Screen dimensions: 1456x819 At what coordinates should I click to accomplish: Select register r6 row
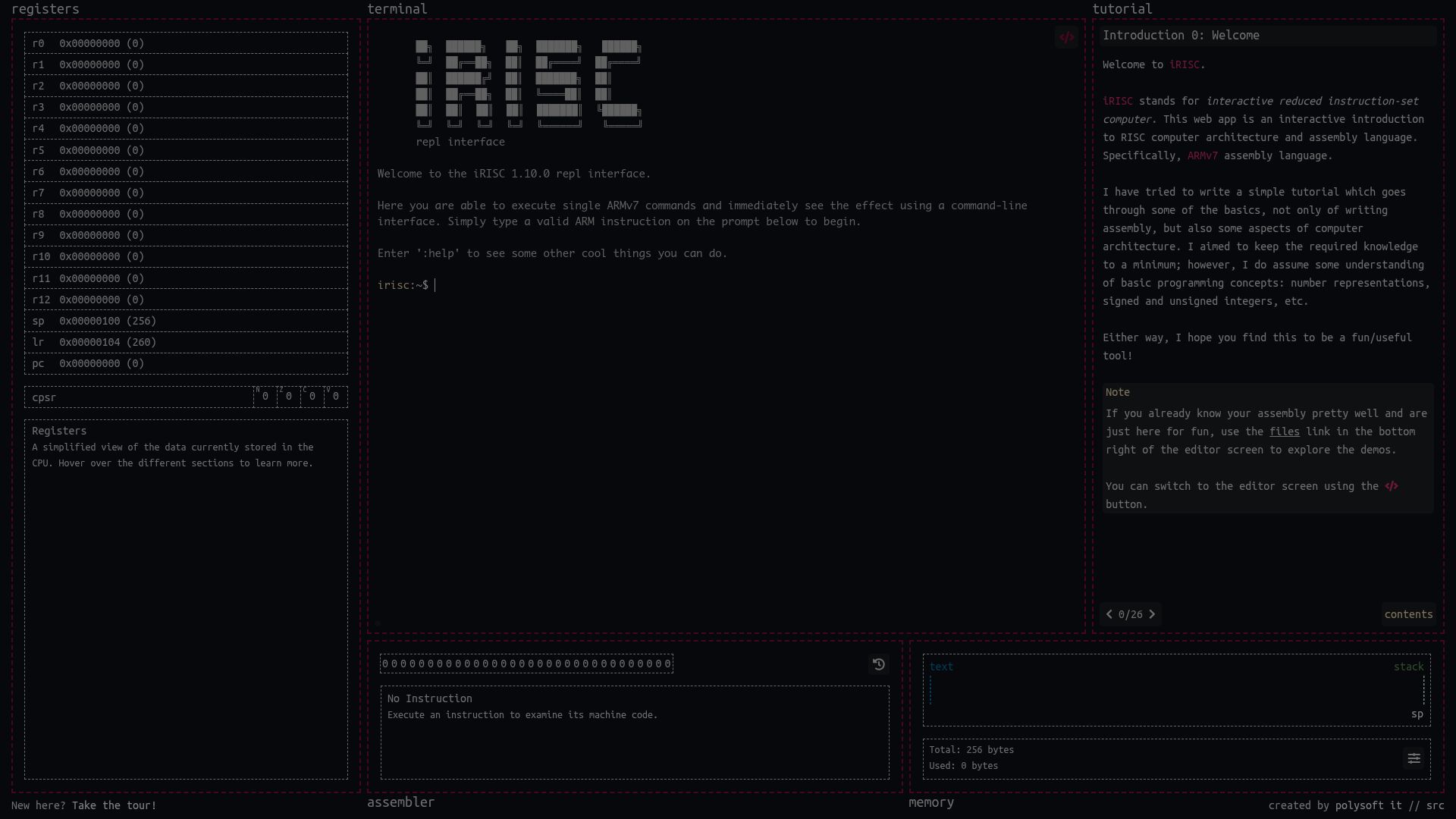point(186,171)
